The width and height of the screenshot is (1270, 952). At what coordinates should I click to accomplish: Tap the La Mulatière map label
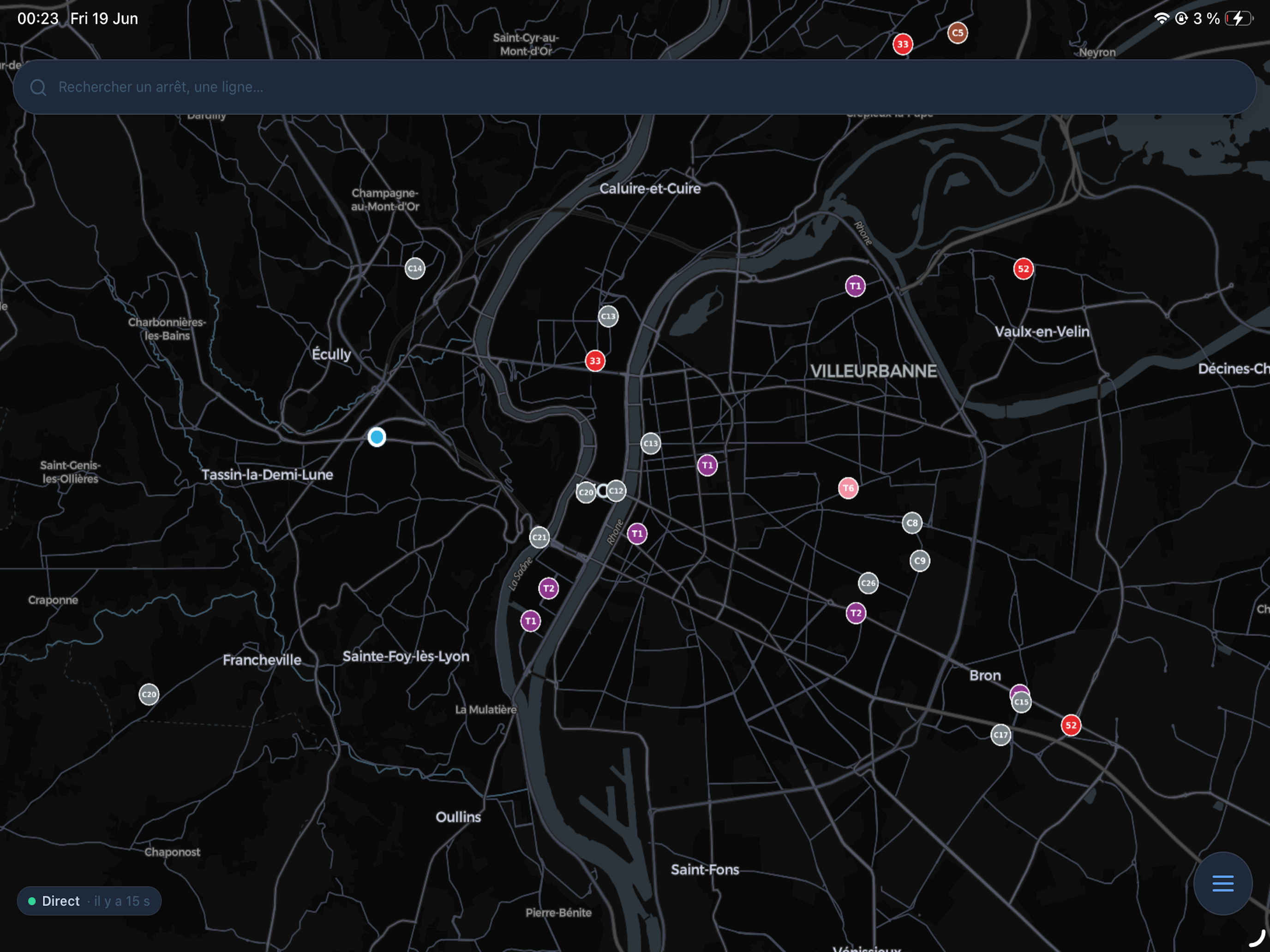pos(486,710)
